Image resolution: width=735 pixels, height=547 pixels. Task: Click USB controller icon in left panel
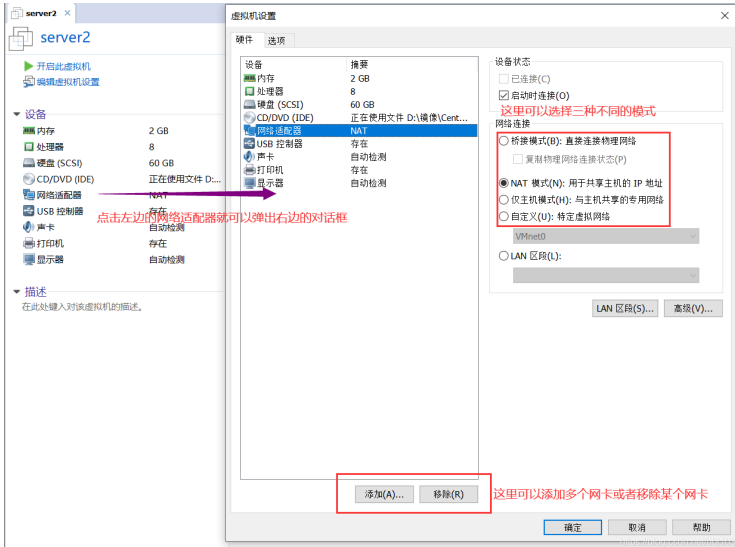(x=29, y=211)
